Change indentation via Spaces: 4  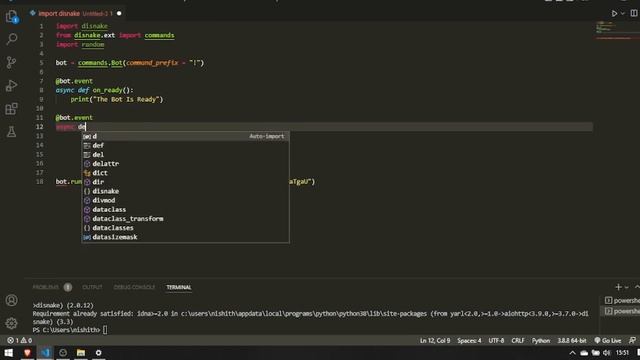pyautogui.click(x=469, y=340)
